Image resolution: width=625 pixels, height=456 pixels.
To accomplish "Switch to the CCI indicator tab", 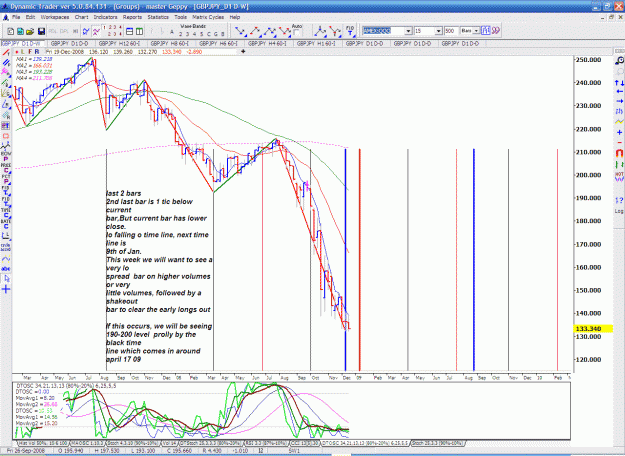I will click(304, 443).
